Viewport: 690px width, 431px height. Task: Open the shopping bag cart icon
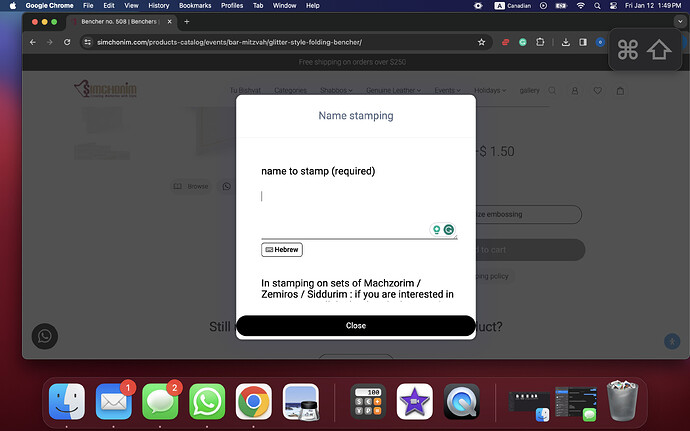pyautogui.click(x=620, y=91)
